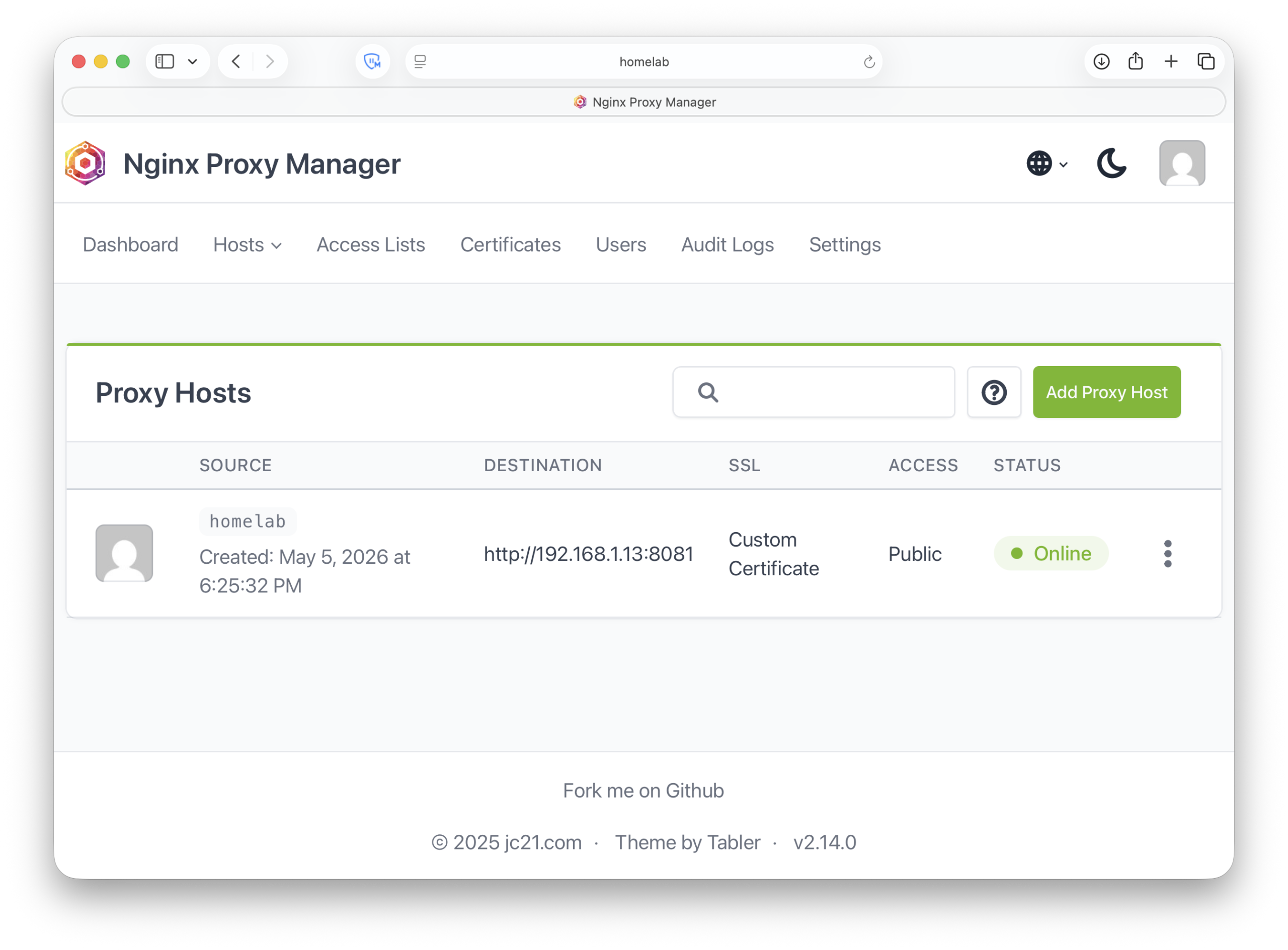
Task: Select destination http://192.168.1.13:8081
Action: click(589, 554)
